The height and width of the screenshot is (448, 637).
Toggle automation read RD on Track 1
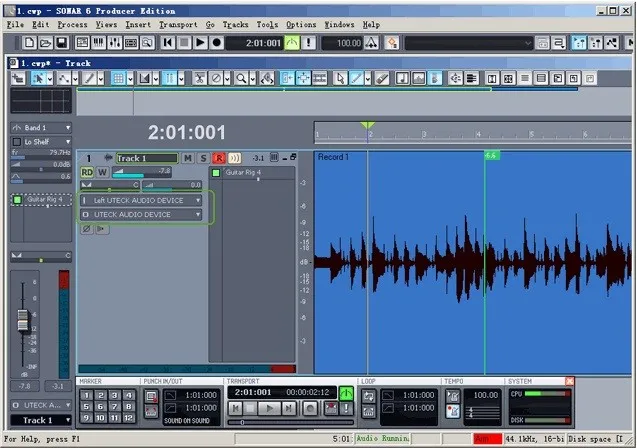click(87, 172)
